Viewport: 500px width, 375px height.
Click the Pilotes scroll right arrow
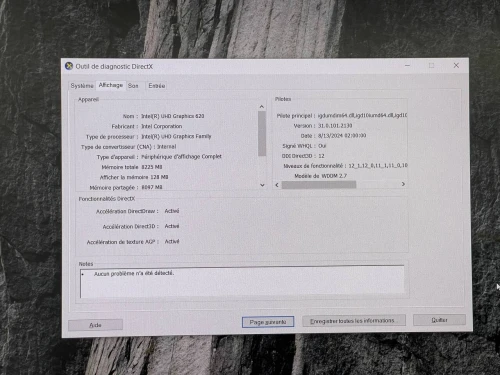tap(403, 184)
